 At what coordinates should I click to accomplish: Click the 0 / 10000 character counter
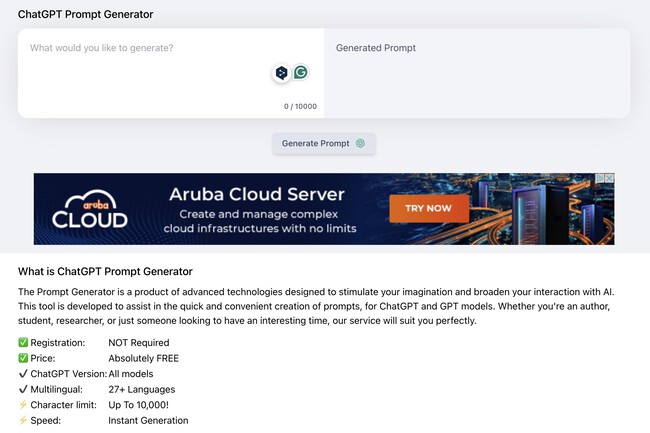pos(300,105)
